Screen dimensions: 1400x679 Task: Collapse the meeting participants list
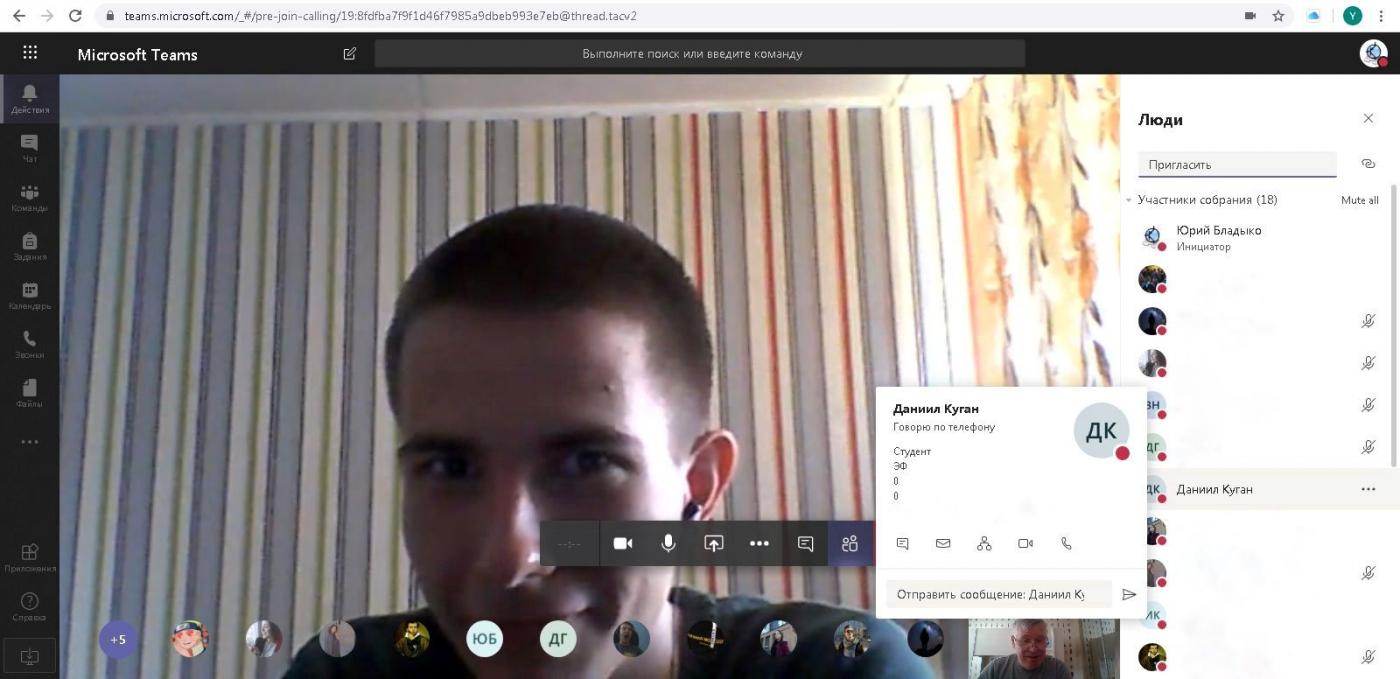(x=1129, y=200)
